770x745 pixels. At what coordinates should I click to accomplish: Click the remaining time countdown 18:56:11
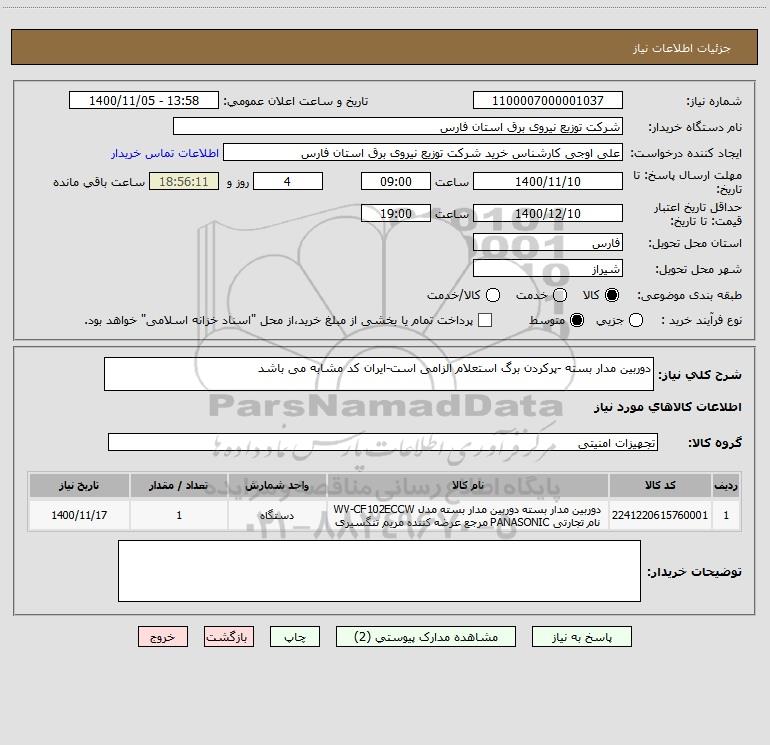[x=184, y=181]
